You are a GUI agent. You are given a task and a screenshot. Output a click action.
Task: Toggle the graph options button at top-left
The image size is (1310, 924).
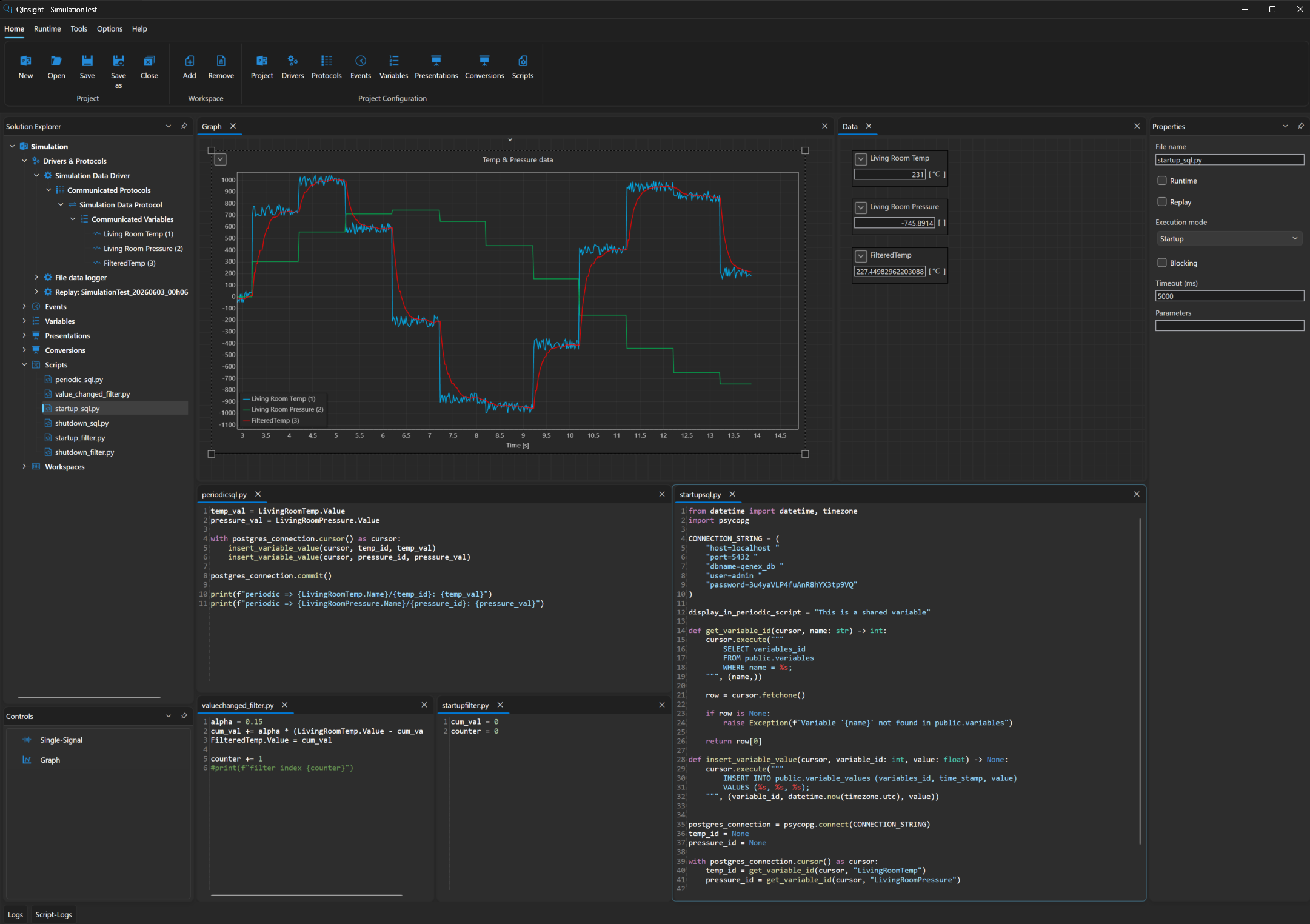[221, 159]
